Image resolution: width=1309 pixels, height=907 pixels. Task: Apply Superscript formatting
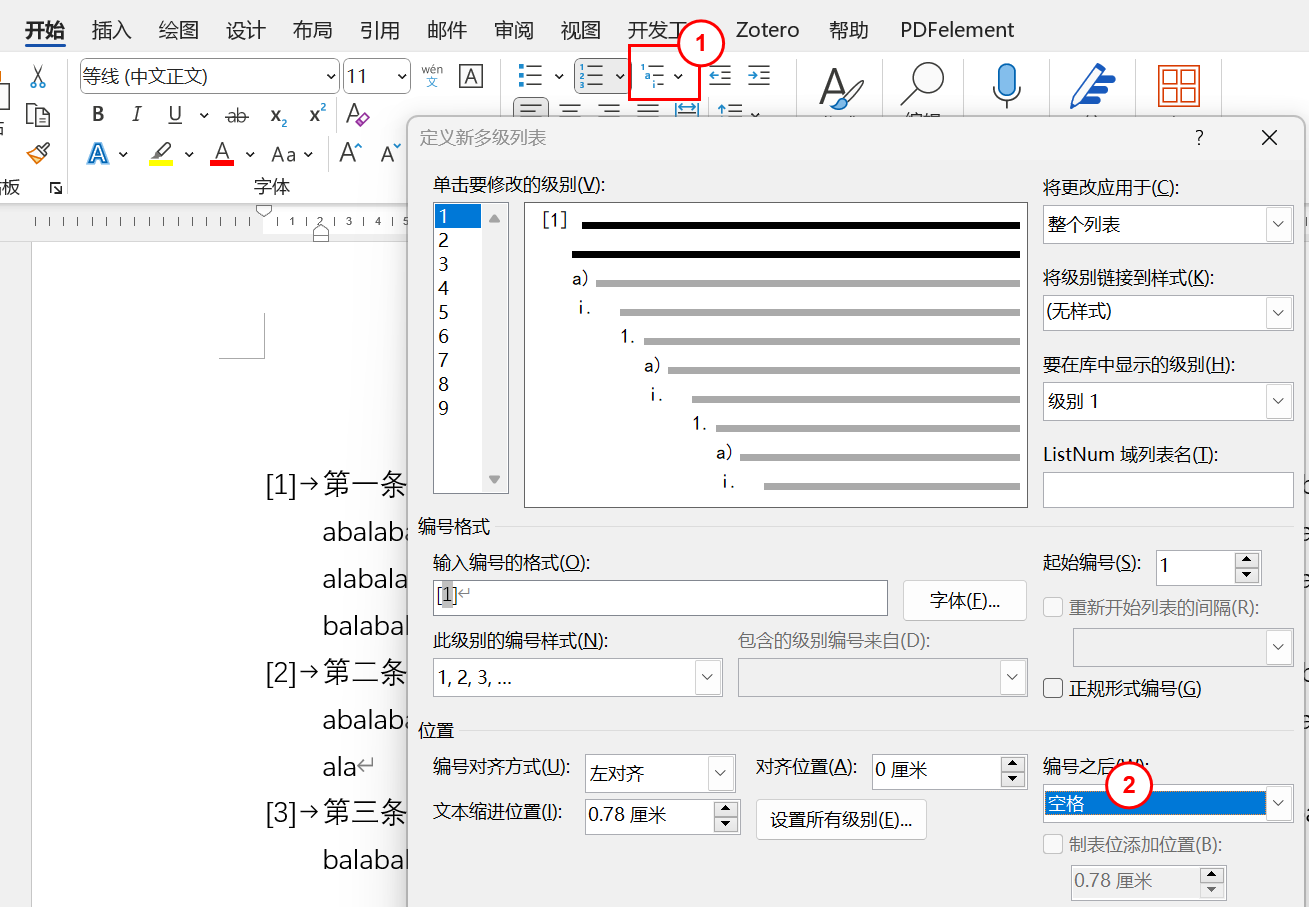tap(317, 114)
